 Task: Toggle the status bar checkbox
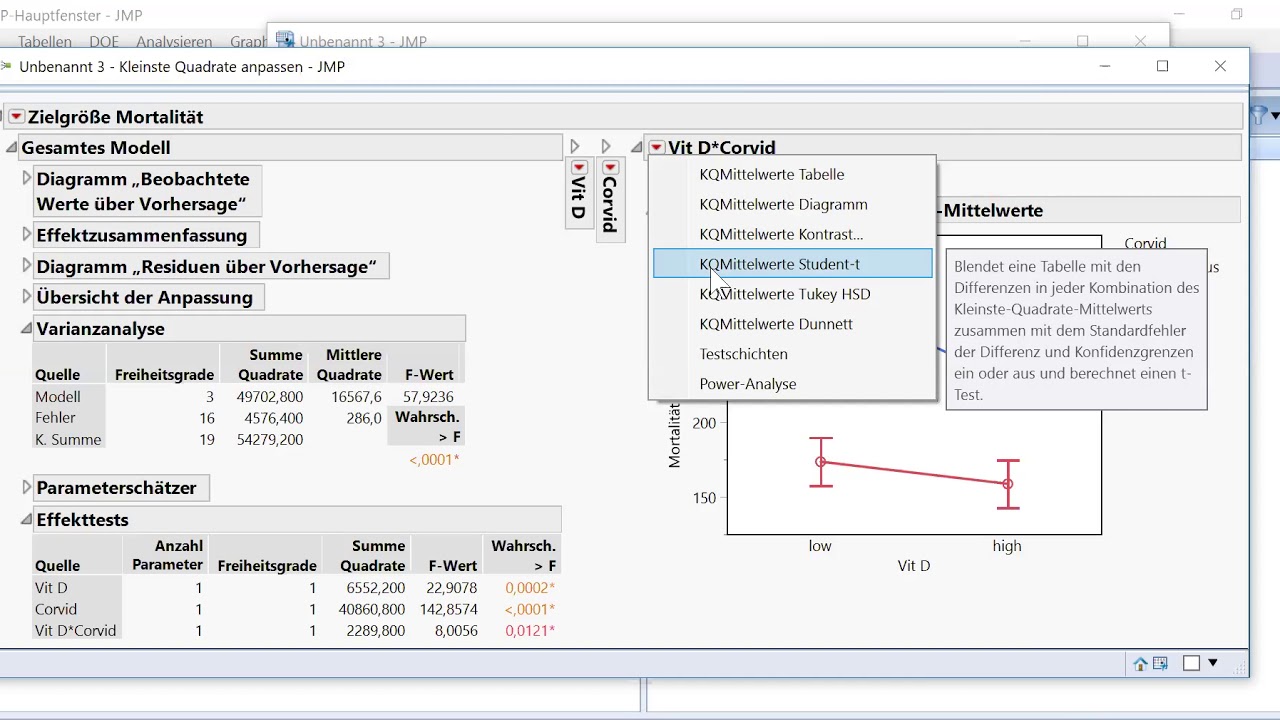pyautogui.click(x=1191, y=663)
